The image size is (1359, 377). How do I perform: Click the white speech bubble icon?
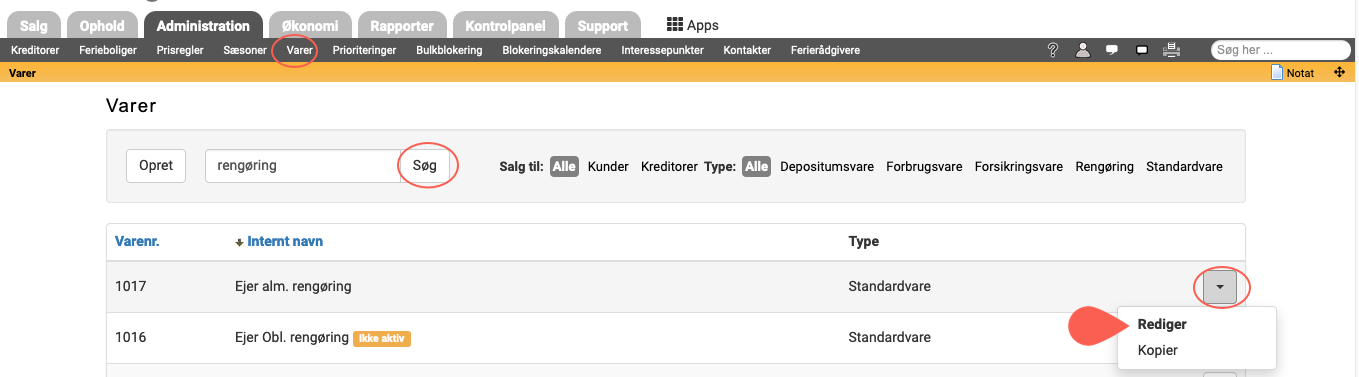tap(1111, 50)
